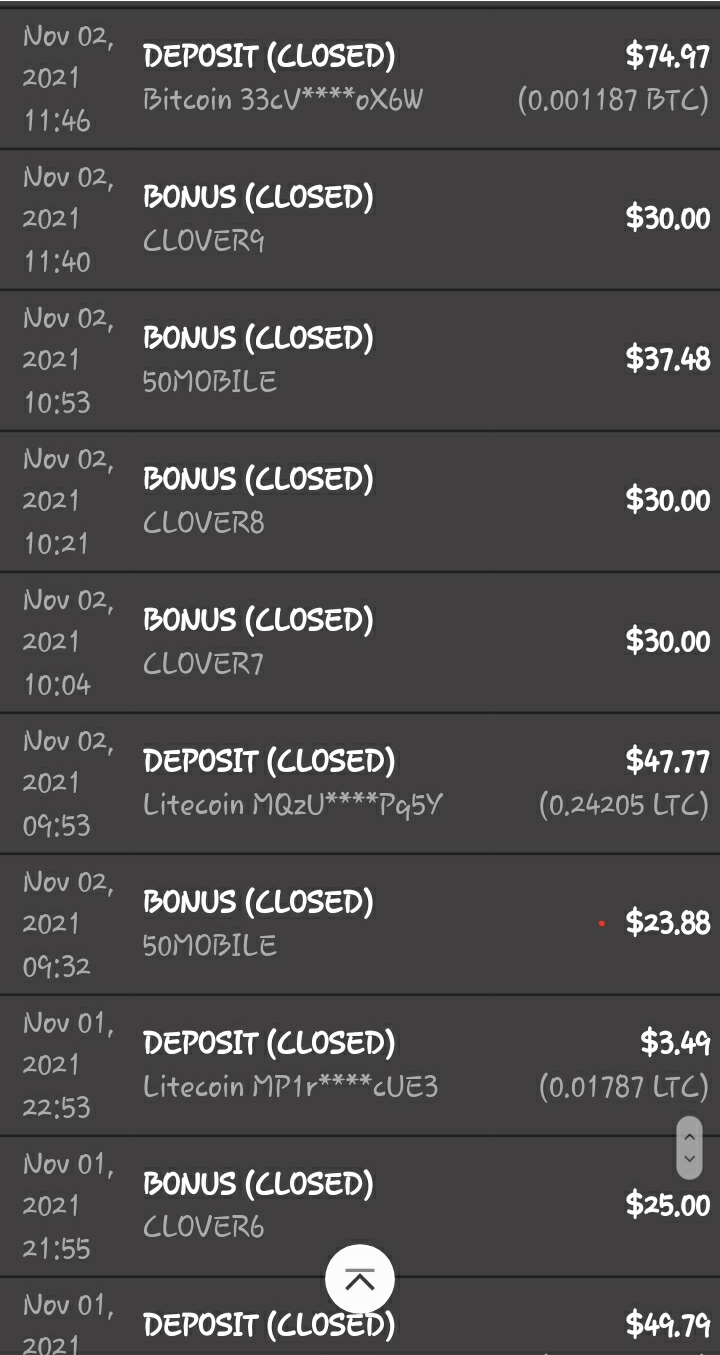Open the Litecoin MQzU deposit transaction
The height and width of the screenshot is (1355, 720).
pos(360,783)
